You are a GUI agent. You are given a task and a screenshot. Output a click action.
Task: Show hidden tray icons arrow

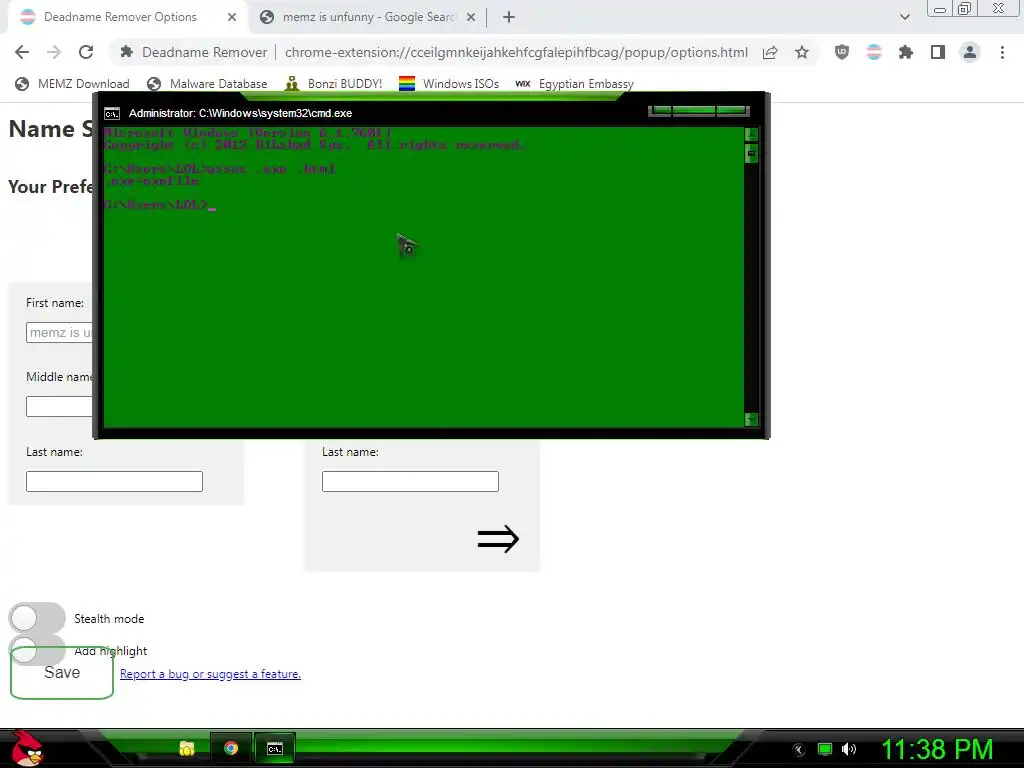(x=799, y=750)
